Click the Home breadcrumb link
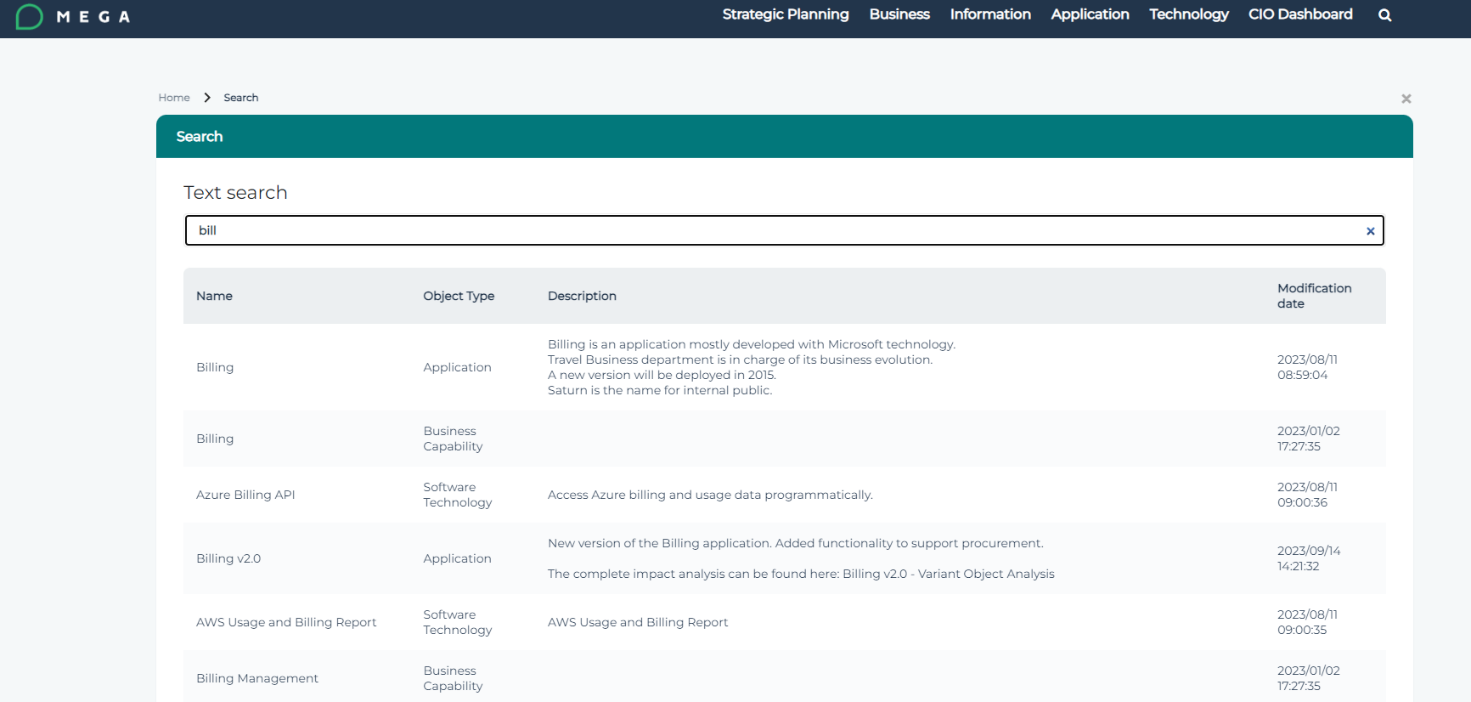 [x=173, y=97]
